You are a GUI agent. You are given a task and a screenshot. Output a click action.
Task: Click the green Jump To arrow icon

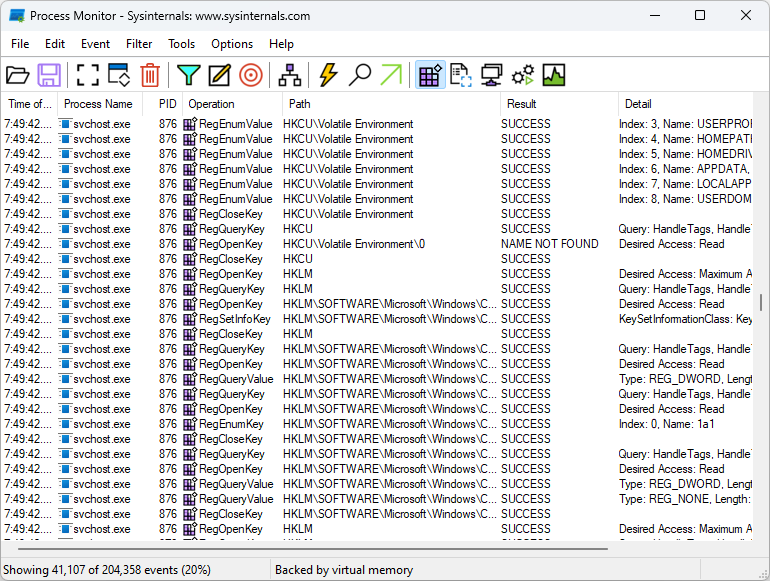click(391, 75)
